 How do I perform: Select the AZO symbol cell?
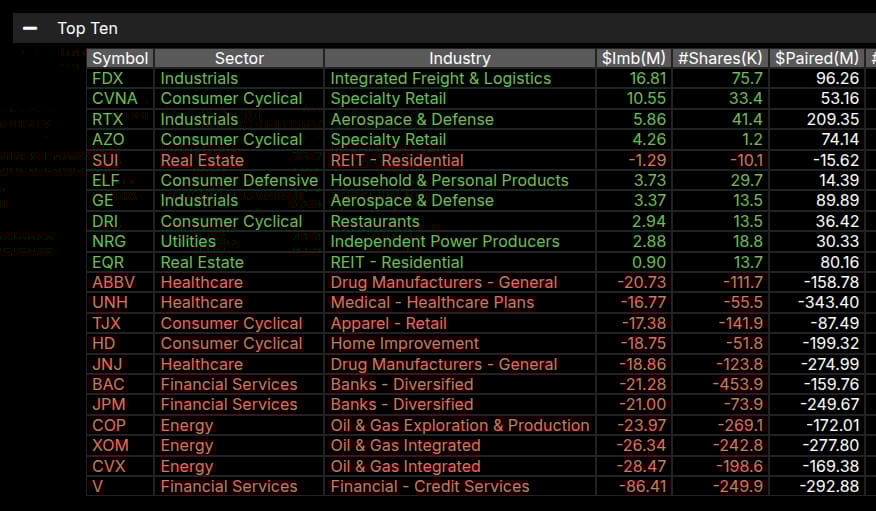[120, 140]
